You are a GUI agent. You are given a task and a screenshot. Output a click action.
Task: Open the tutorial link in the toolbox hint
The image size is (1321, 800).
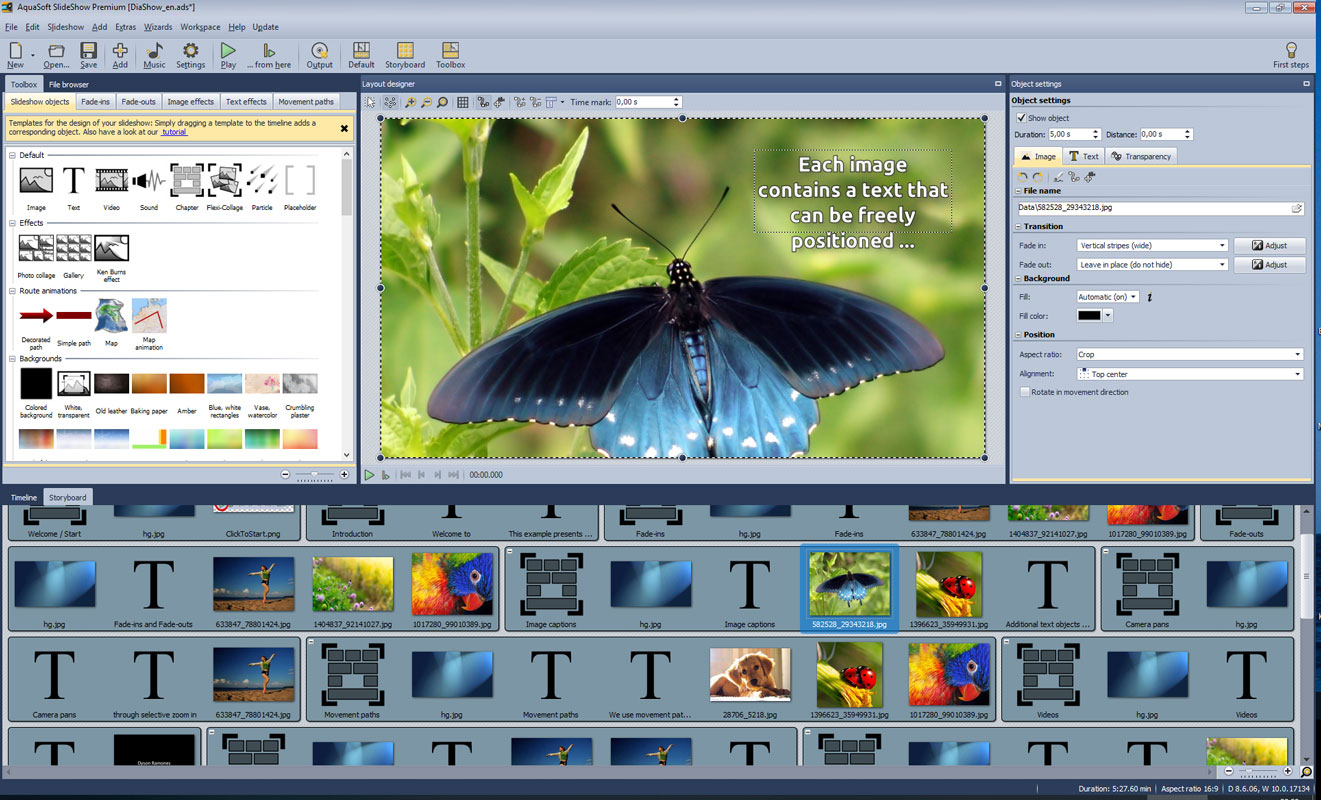click(174, 132)
